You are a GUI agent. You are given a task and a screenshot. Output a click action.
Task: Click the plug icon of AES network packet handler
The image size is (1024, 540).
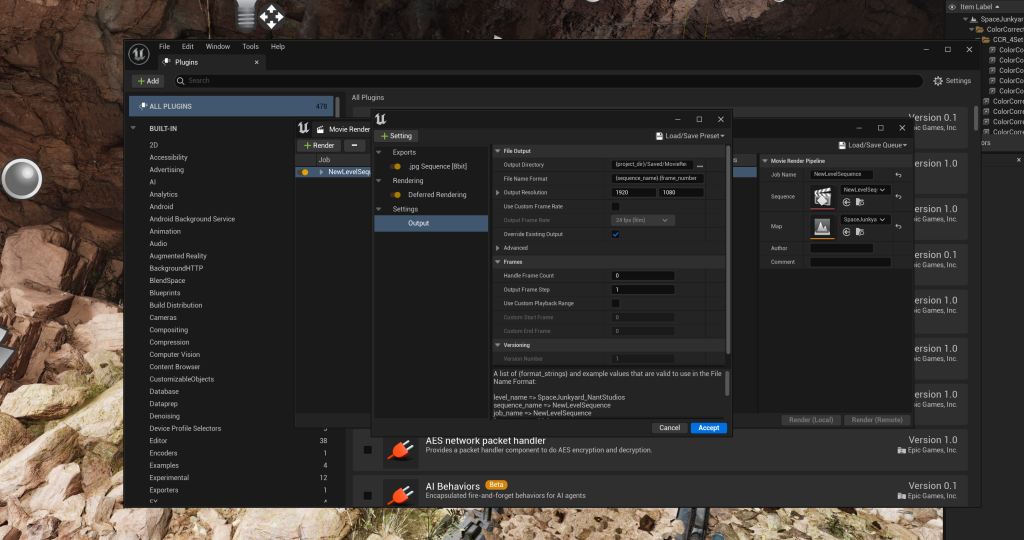tap(400, 451)
